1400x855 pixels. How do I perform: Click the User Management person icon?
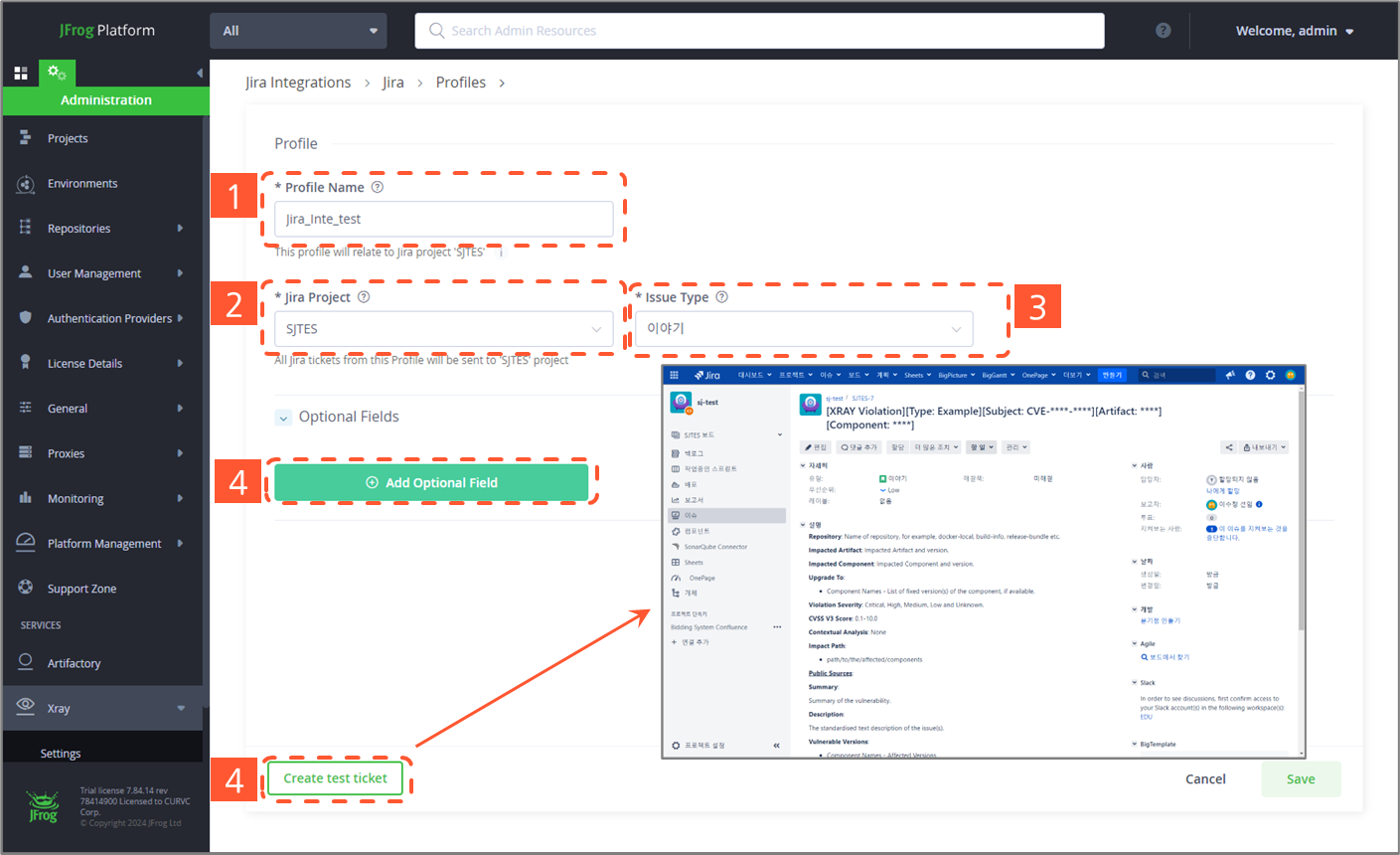pos(25,272)
